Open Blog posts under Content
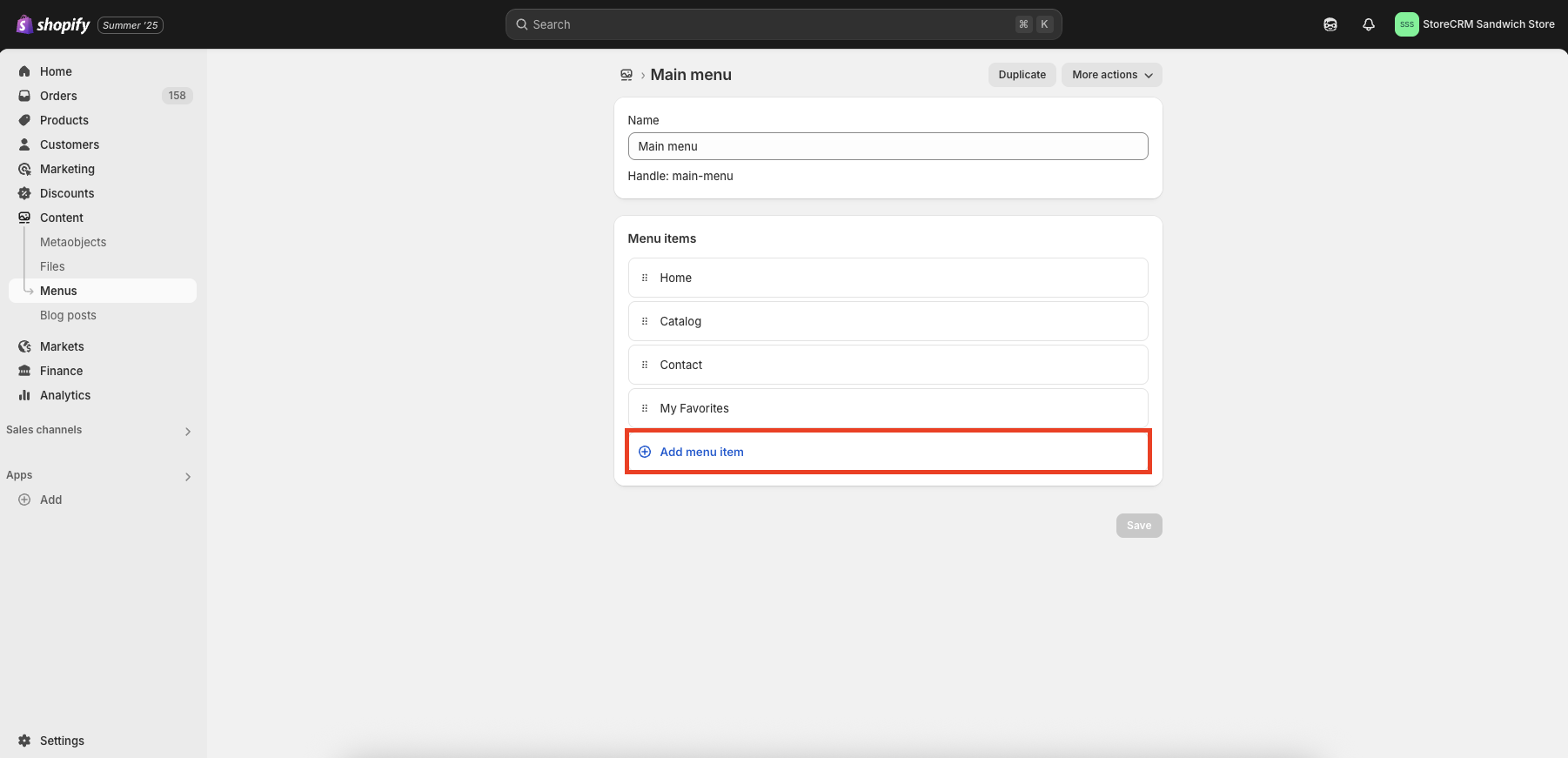 68,315
